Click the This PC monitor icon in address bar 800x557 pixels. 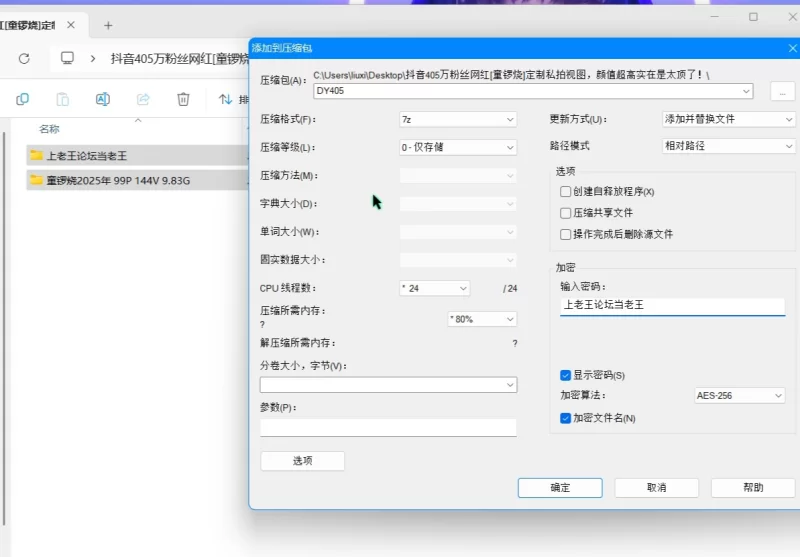click(67, 58)
